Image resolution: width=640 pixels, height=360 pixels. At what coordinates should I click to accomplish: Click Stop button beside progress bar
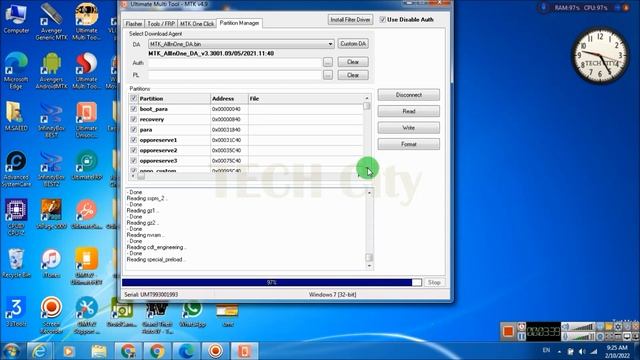pos(434,282)
